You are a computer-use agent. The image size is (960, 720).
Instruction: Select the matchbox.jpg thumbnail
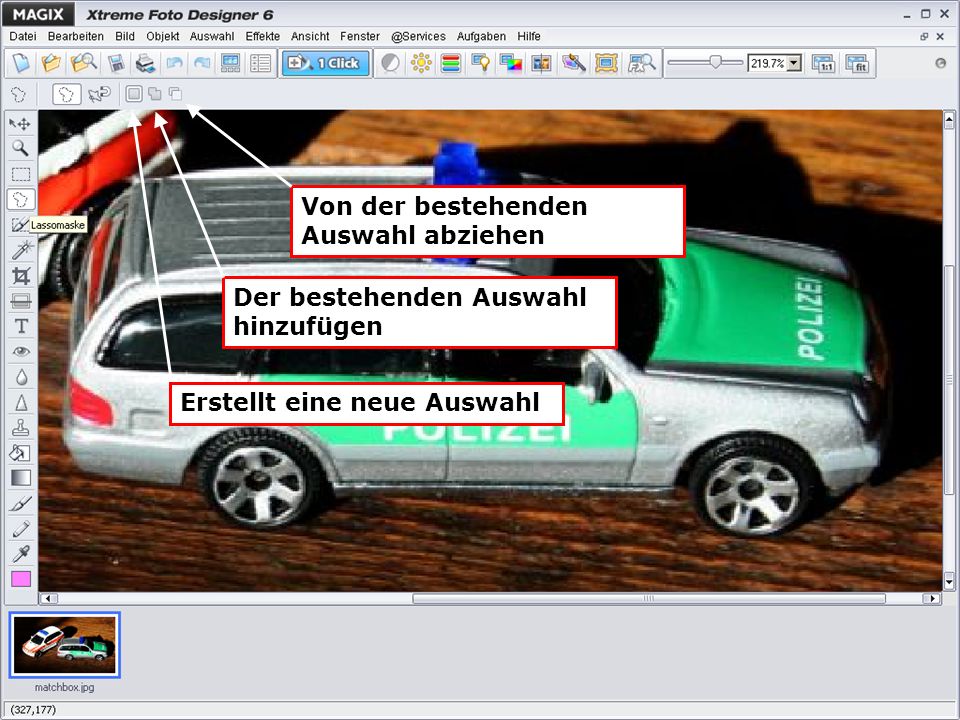click(65, 645)
